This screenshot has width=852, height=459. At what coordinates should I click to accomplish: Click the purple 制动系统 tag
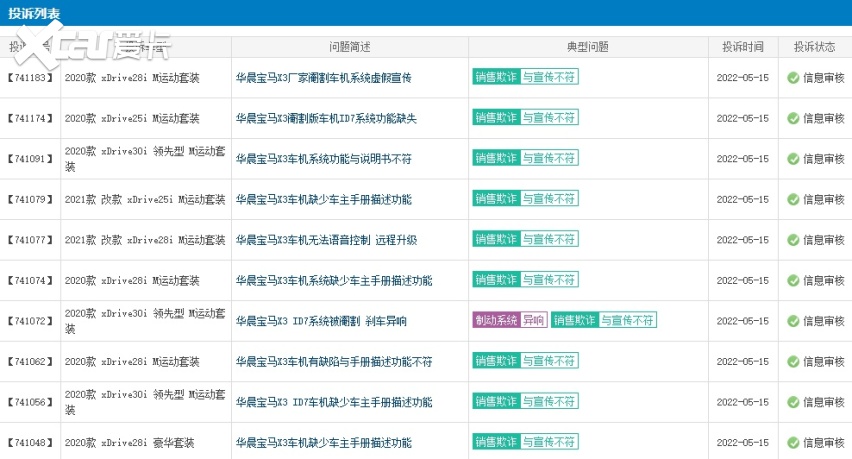tap(497, 320)
